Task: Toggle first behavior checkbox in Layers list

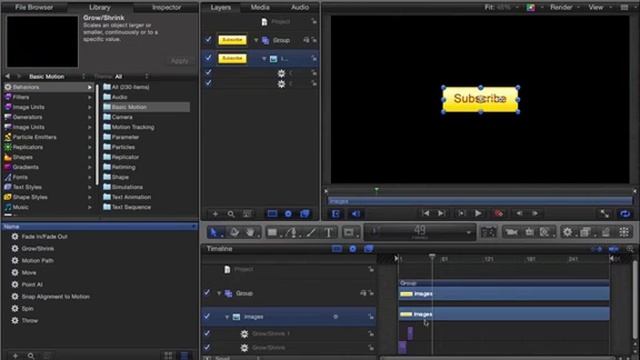Action: (x=208, y=73)
